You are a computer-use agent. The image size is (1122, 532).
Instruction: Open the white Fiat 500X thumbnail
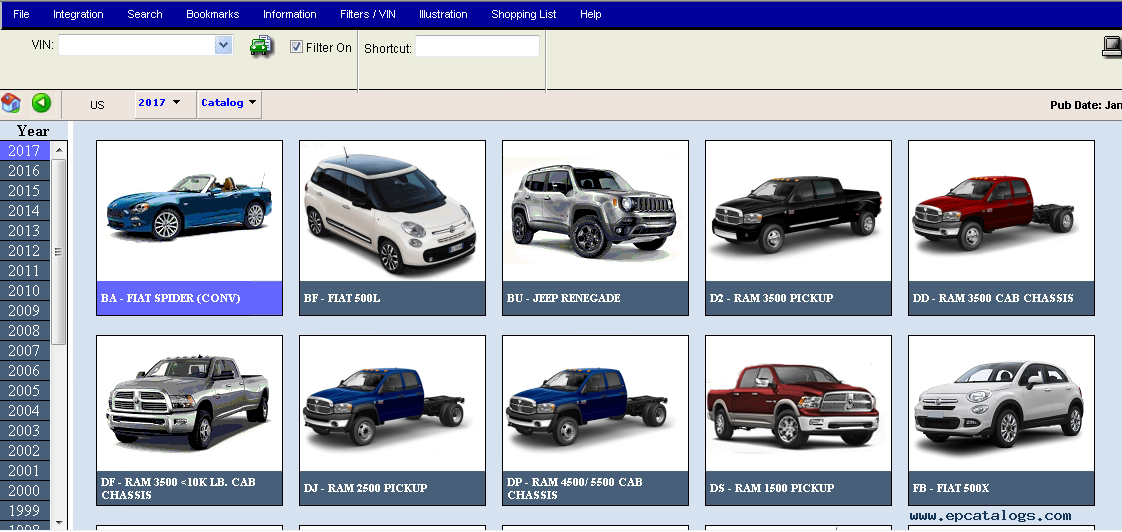point(1001,404)
